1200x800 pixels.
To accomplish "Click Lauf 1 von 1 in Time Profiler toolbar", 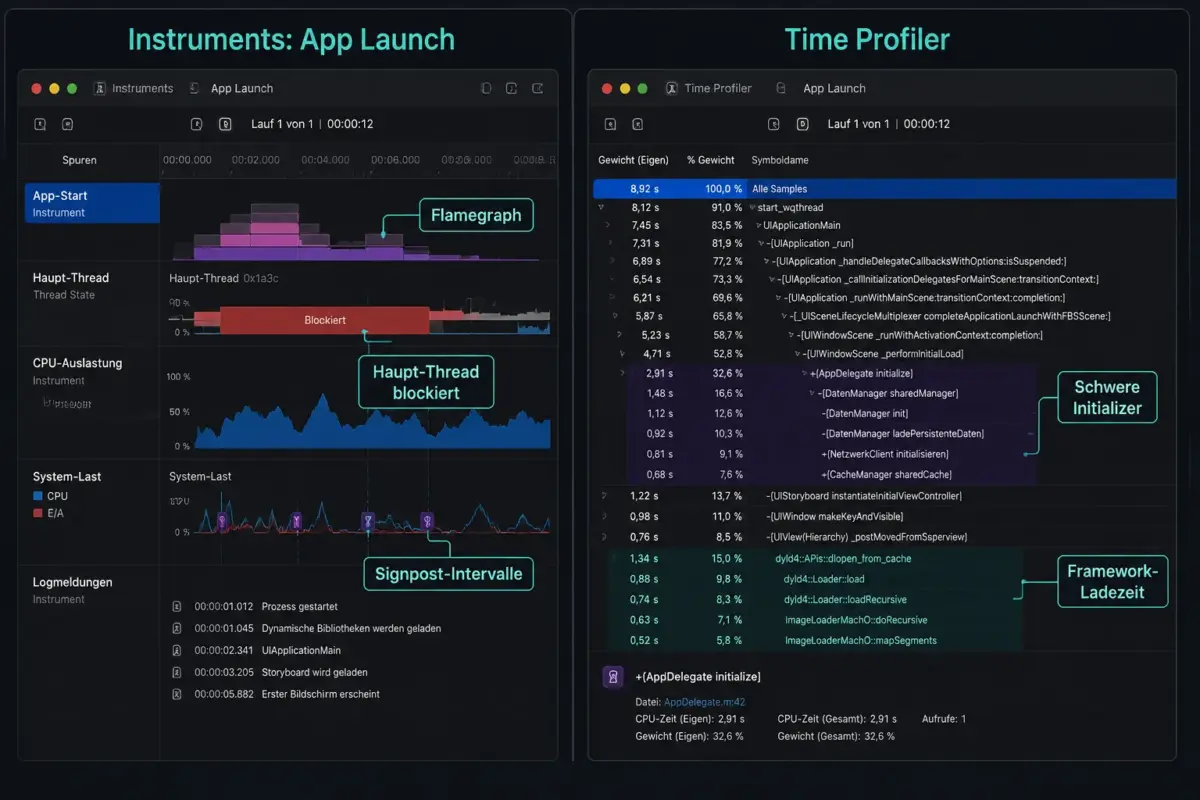I will click(x=858, y=124).
